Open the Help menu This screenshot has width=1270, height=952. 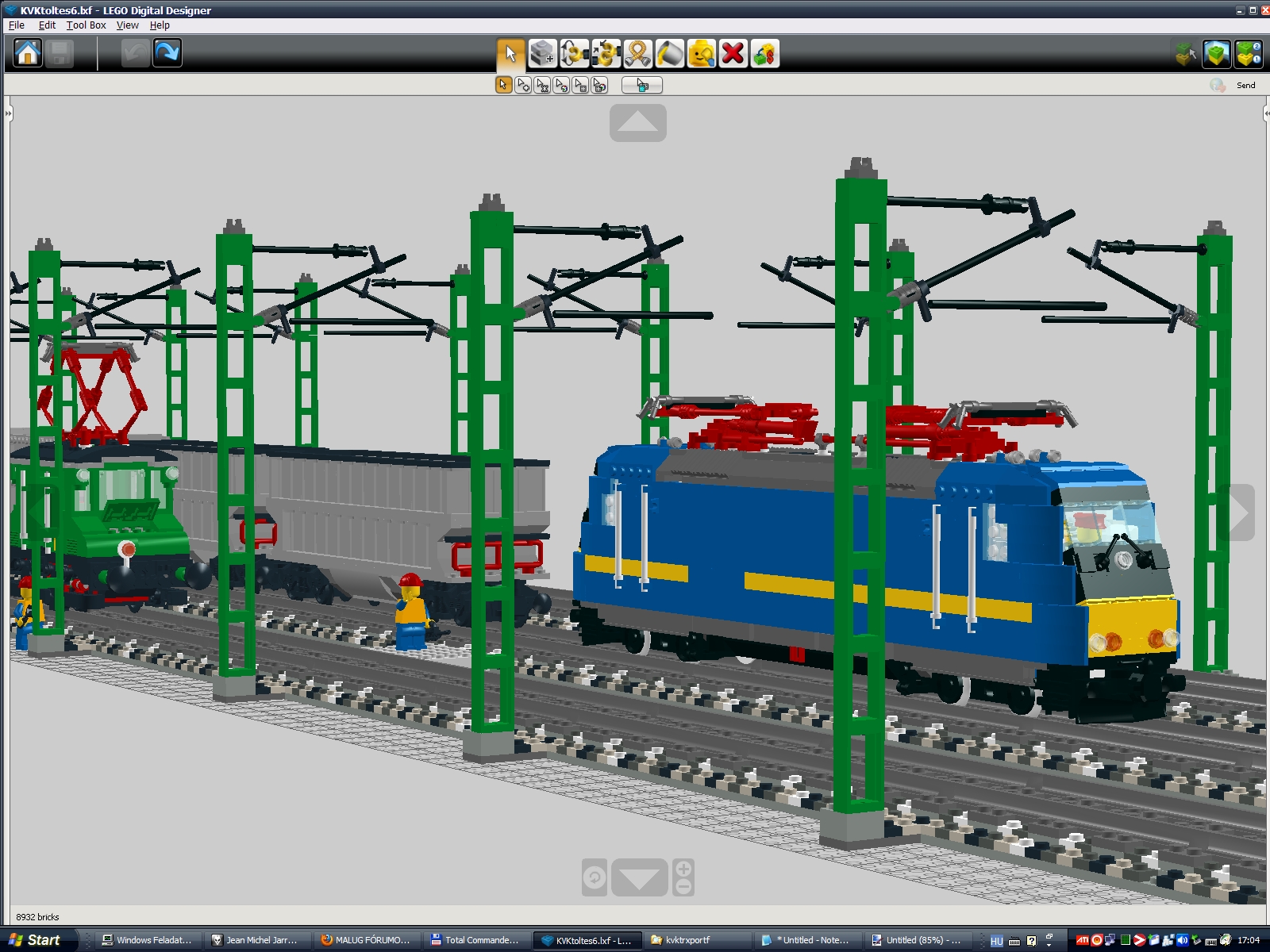(160, 25)
